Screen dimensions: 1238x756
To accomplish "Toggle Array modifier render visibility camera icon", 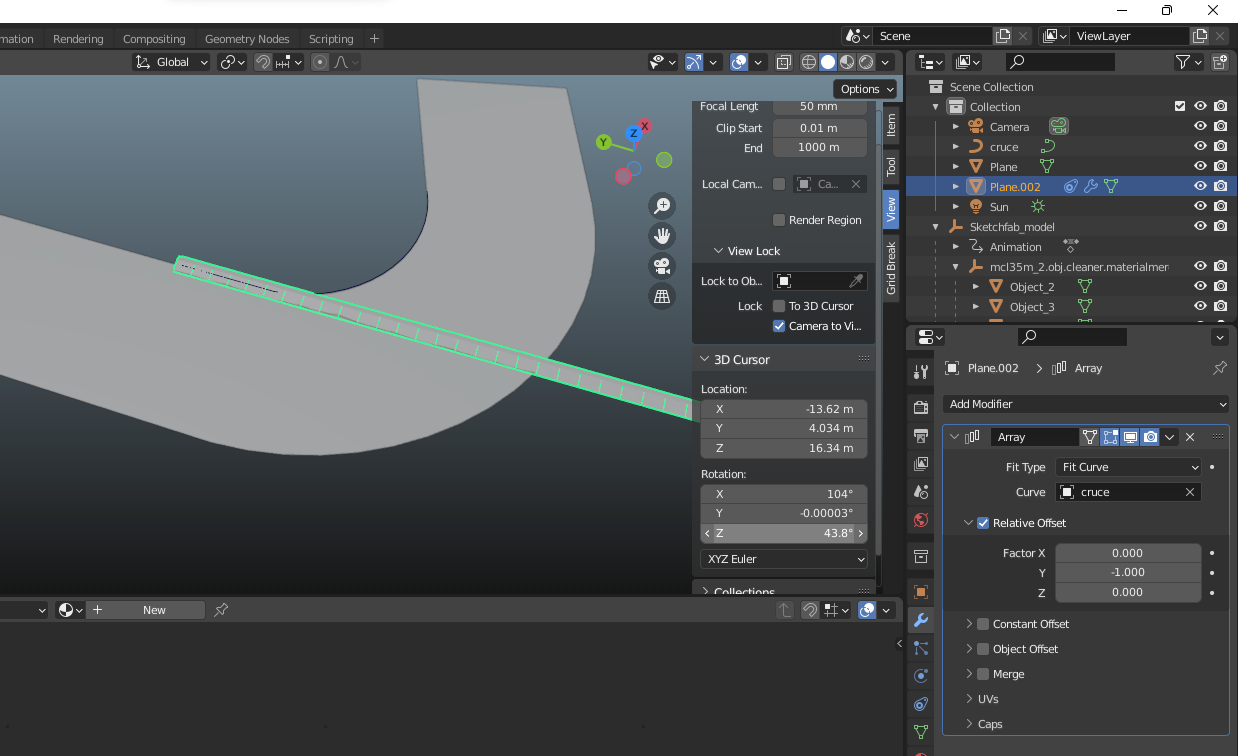I will click(x=1150, y=437).
